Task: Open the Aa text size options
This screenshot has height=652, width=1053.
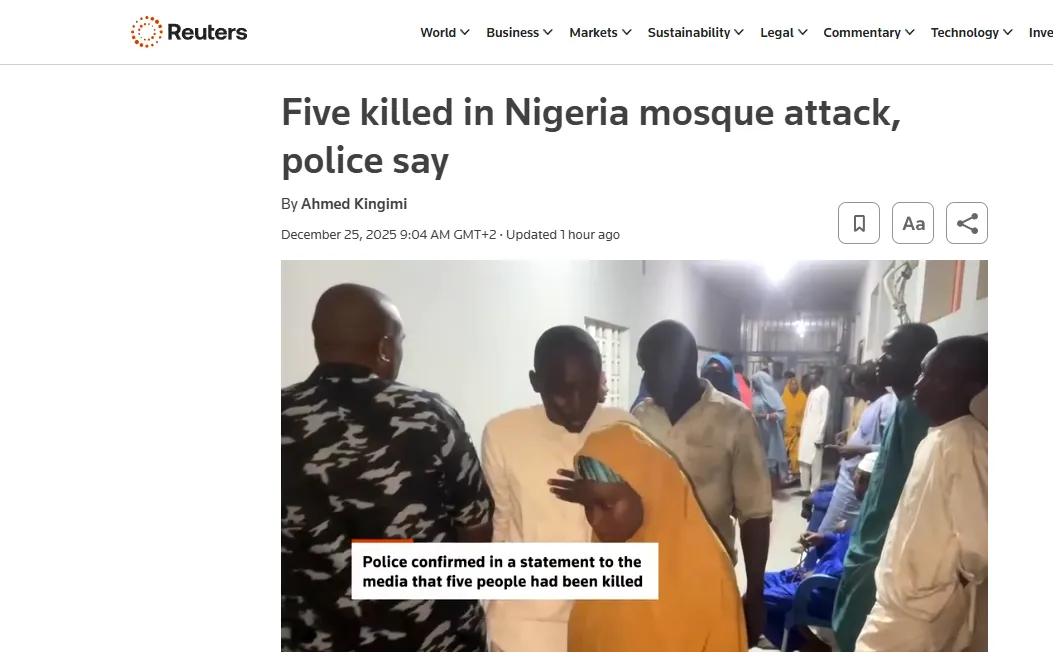Action: (x=913, y=223)
